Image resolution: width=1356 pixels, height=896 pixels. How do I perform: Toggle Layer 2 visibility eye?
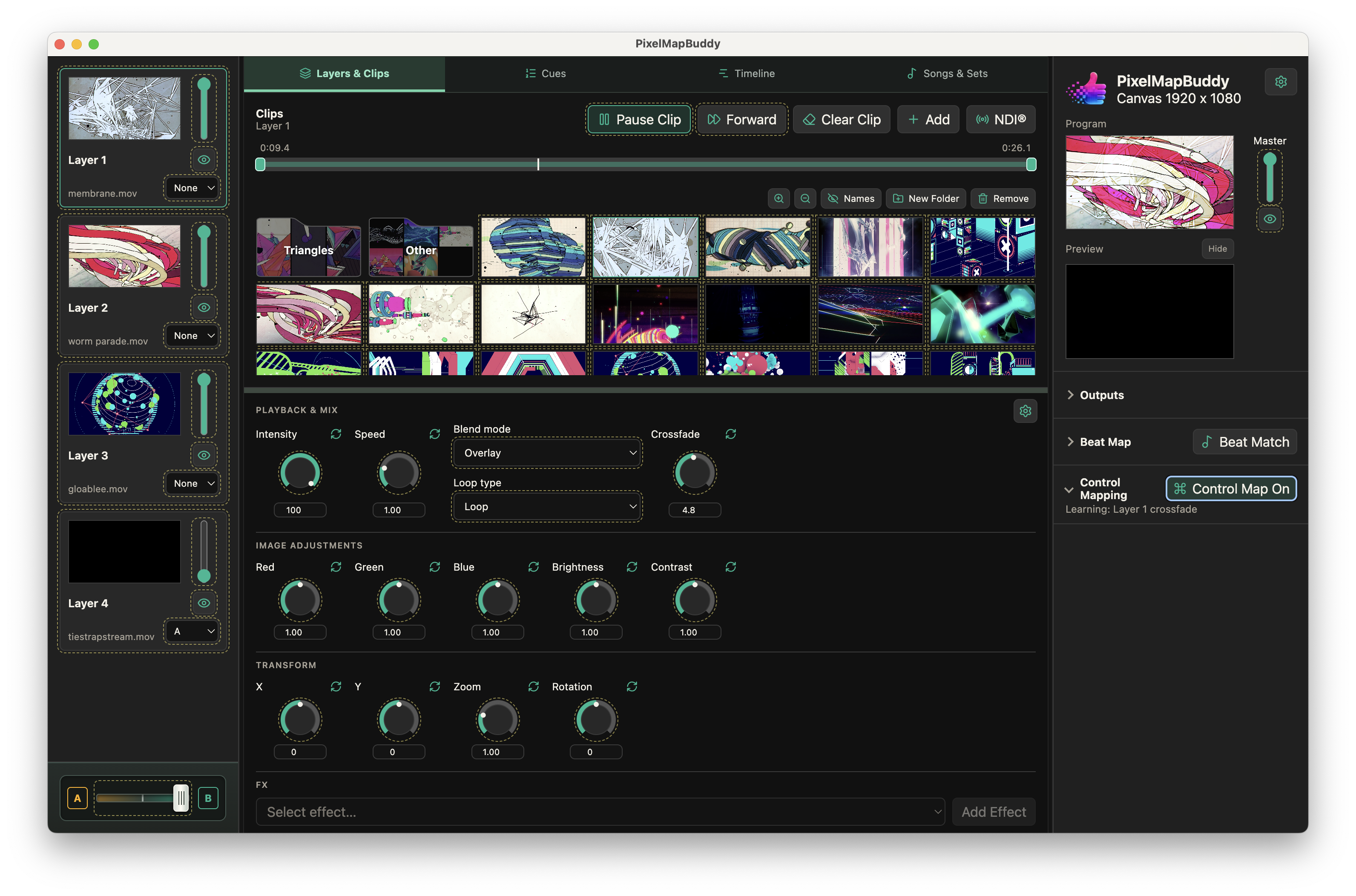tap(204, 307)
